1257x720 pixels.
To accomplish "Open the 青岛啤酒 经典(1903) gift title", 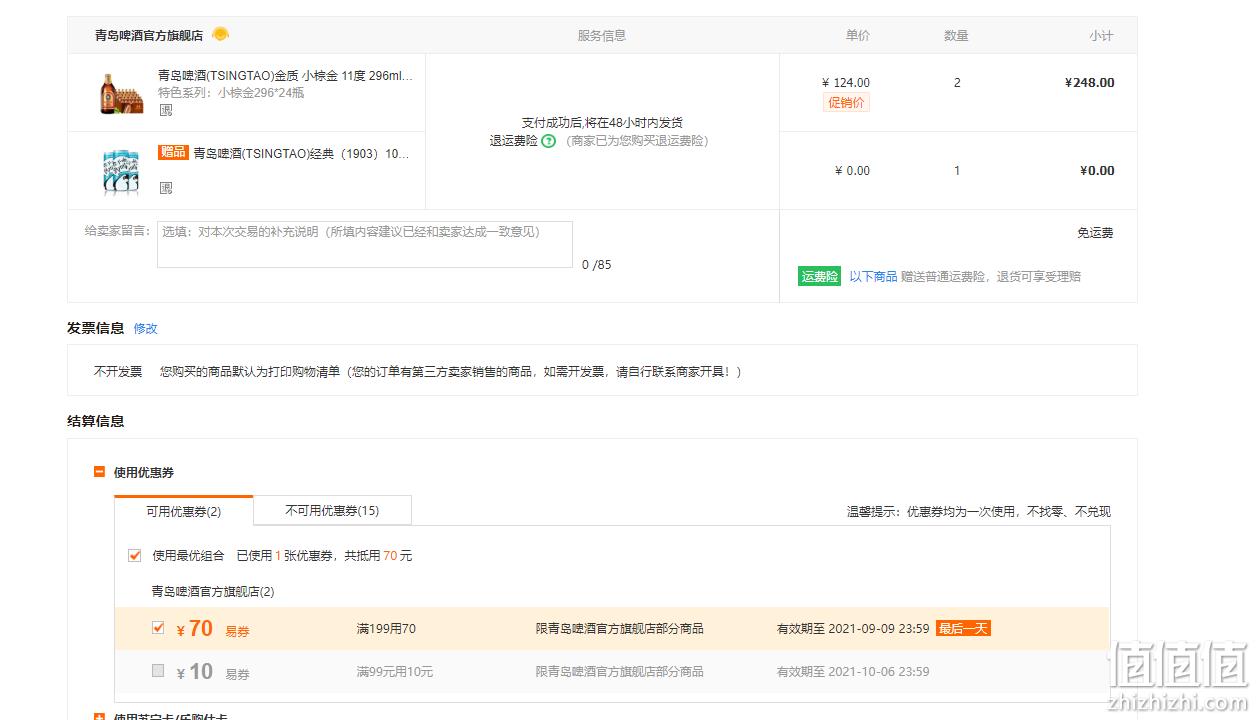I will click(x=301, y=153).
